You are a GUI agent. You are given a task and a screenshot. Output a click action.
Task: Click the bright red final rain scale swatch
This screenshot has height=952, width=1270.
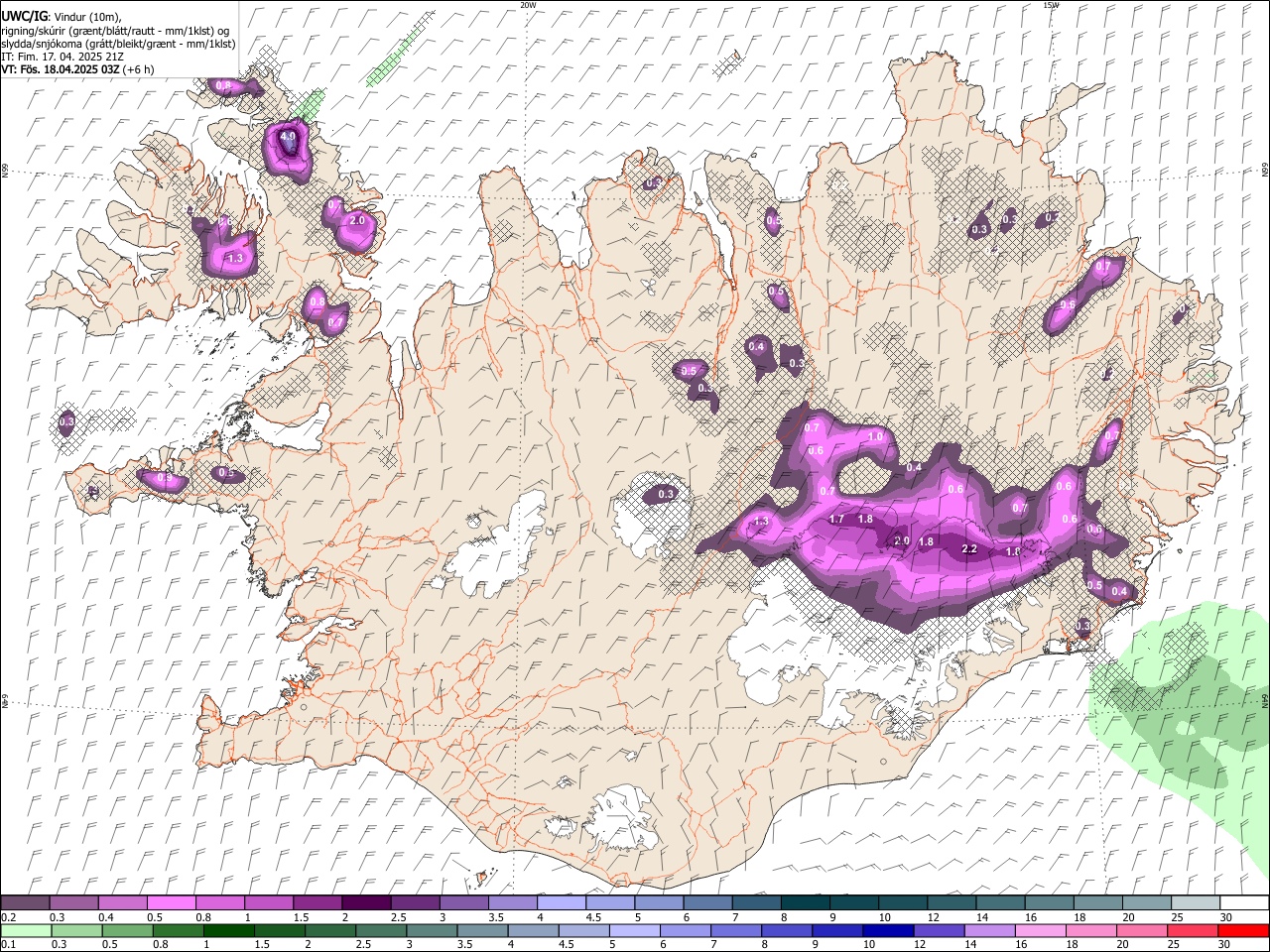tap(1242, 930)
